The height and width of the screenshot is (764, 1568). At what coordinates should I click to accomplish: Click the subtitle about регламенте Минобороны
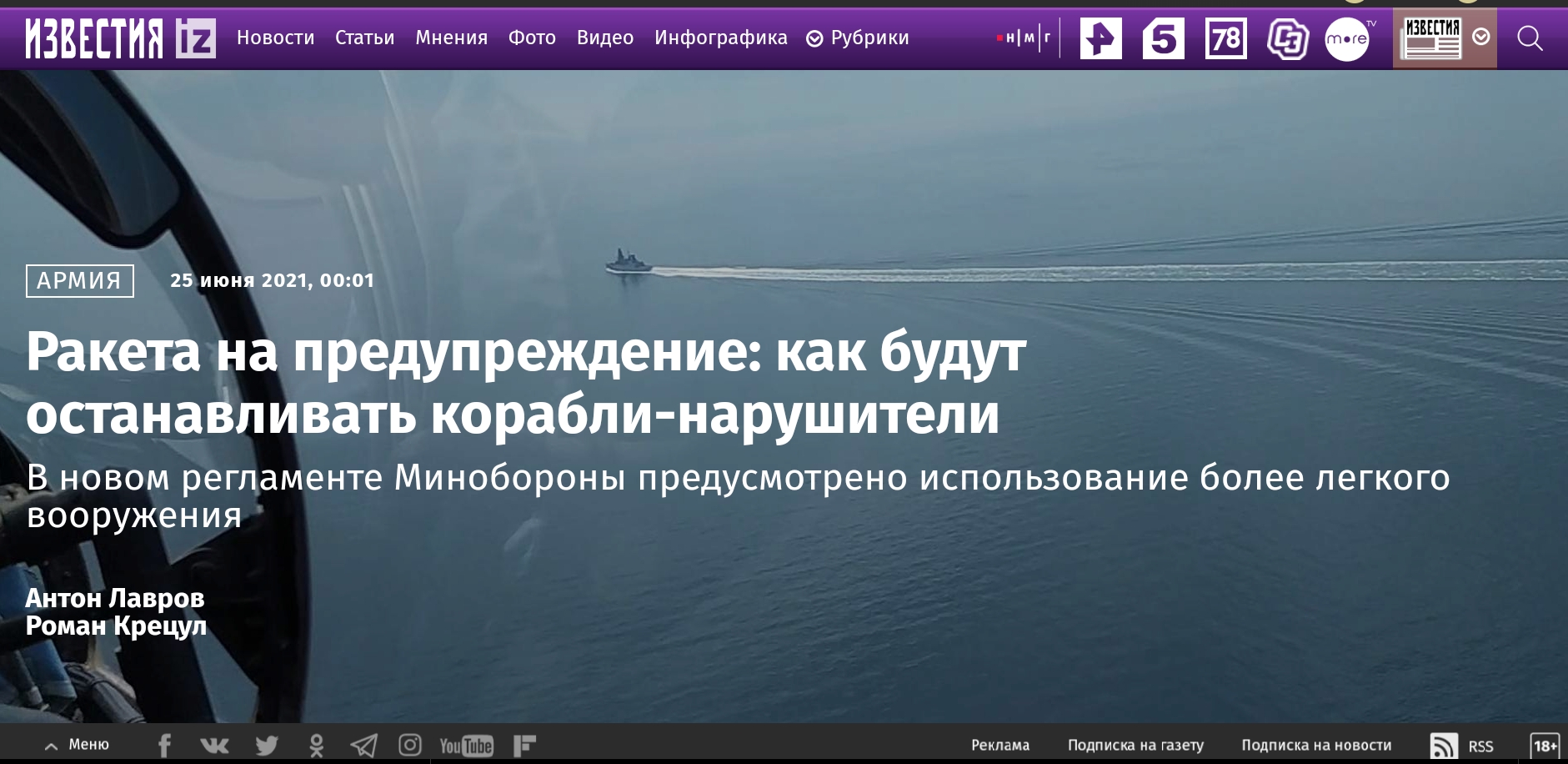pos(738,496)
